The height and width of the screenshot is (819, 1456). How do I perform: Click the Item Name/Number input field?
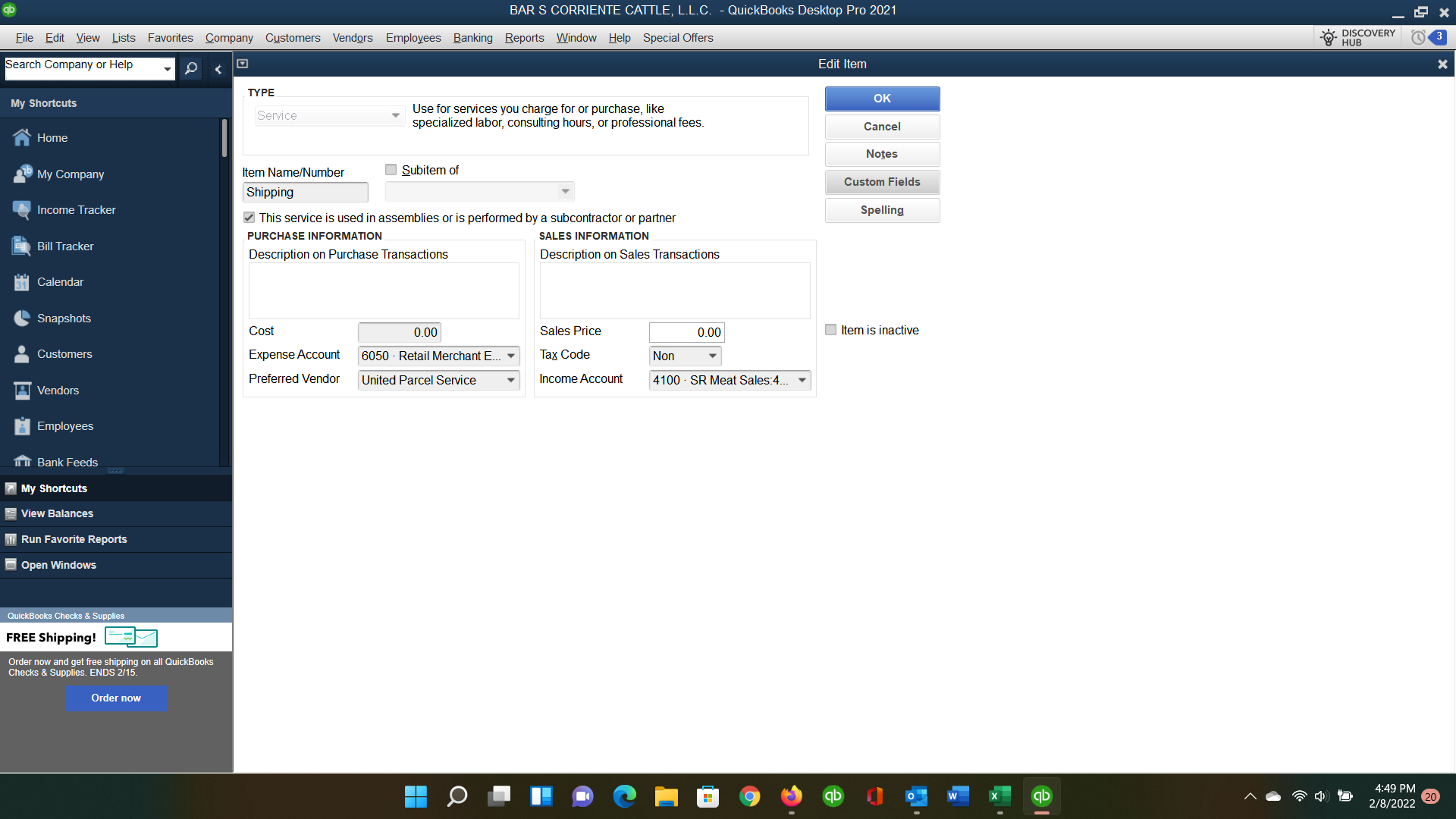(306, 191)
